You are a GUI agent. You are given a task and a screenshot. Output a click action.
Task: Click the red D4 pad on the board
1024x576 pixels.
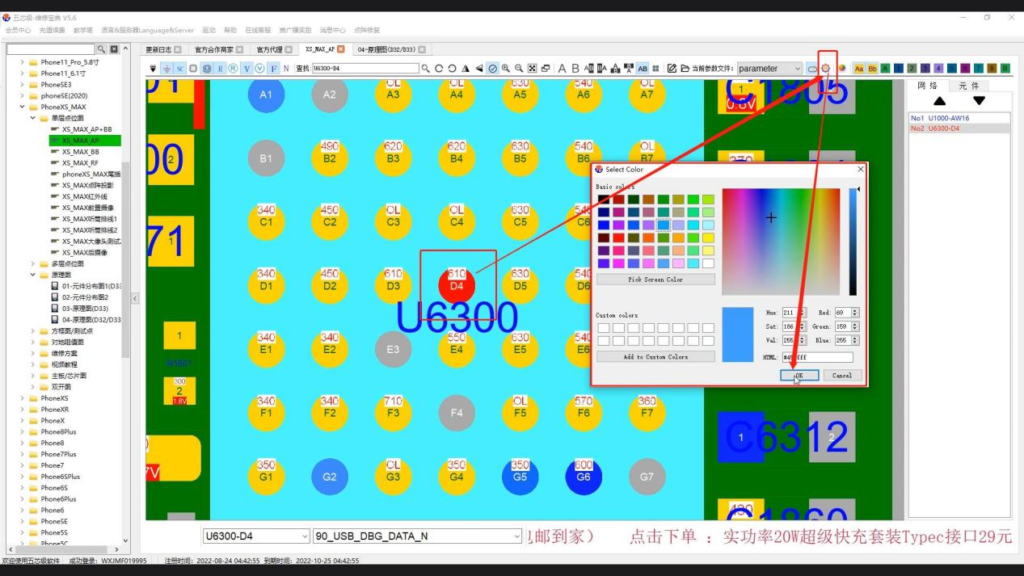click(x=456, y=285)
